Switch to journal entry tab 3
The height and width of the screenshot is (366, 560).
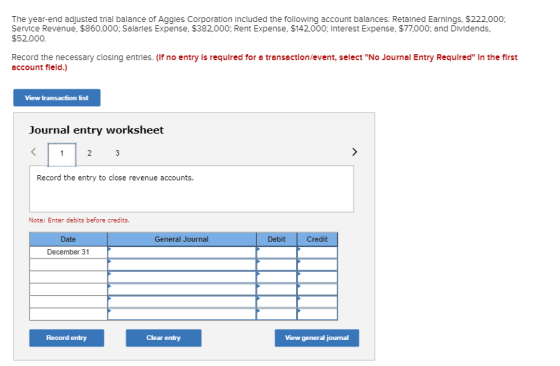click(x=117, y=153)
